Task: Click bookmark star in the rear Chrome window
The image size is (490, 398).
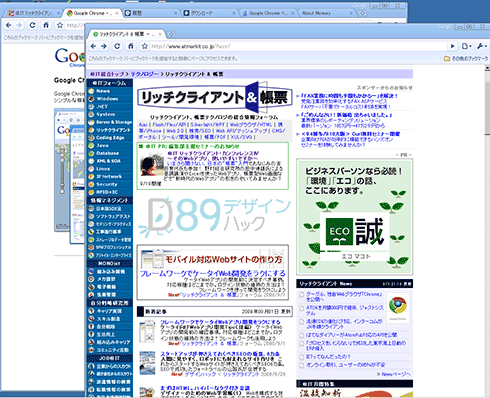Action: [x=60, y=25]
